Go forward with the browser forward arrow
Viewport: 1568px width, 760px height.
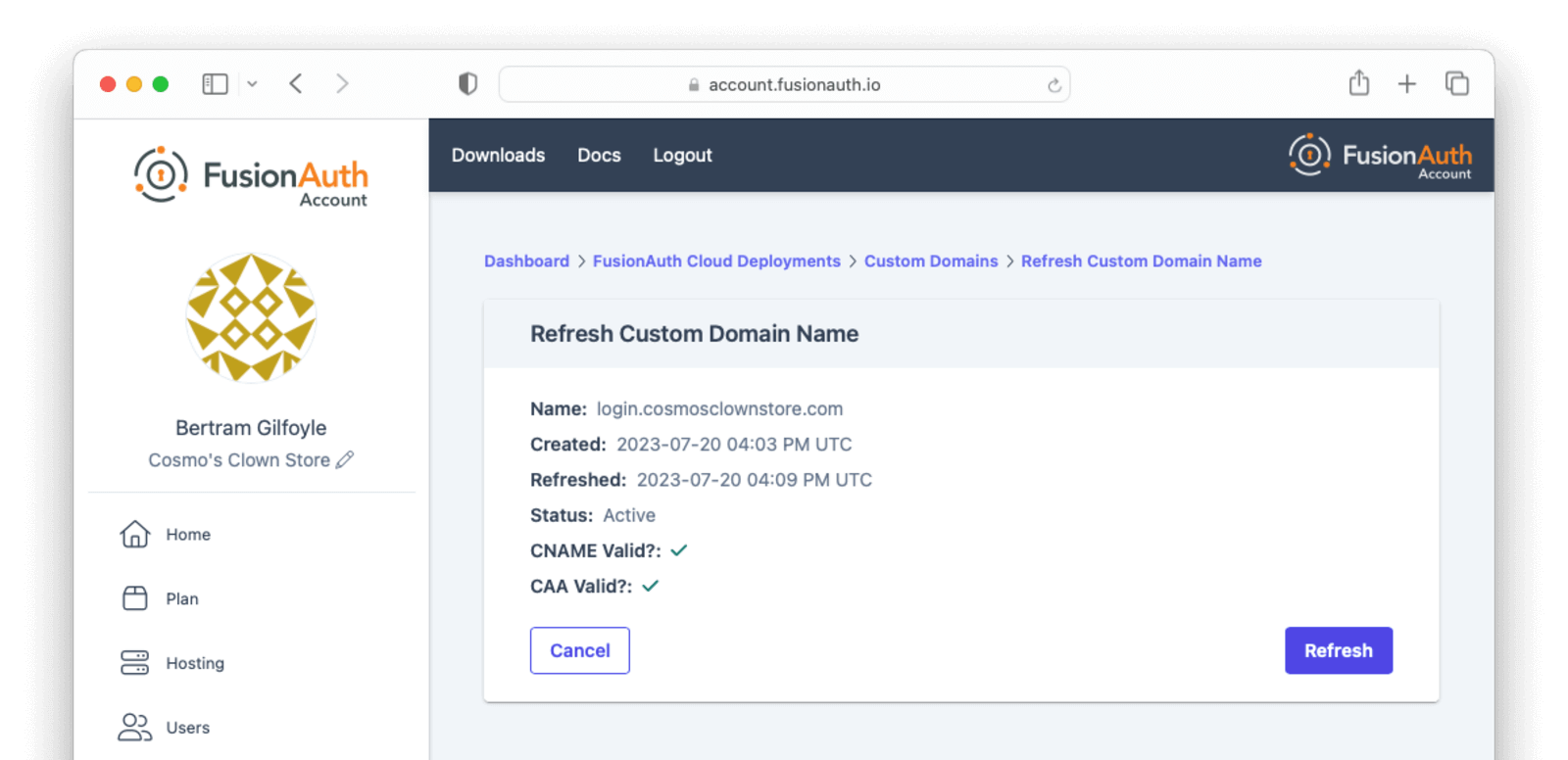(x=342, y=84)
